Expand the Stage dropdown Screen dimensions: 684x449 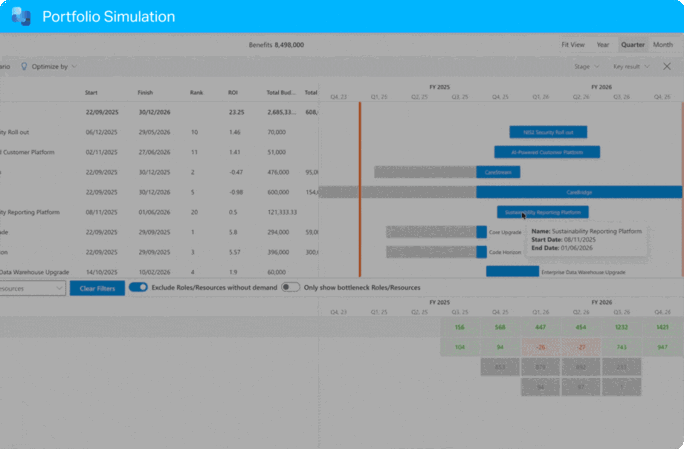click(586, 66)
